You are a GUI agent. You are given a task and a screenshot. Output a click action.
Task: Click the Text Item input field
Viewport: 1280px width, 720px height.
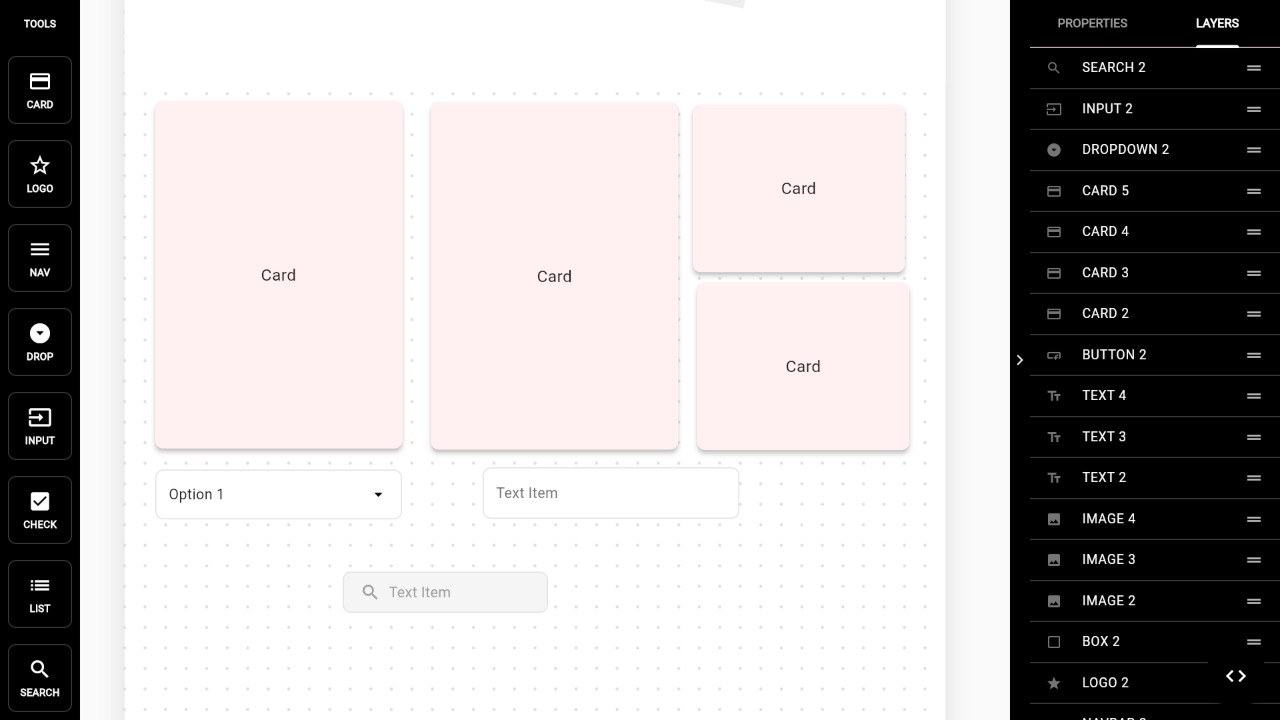pyautogui.click(x=611, y=493)
